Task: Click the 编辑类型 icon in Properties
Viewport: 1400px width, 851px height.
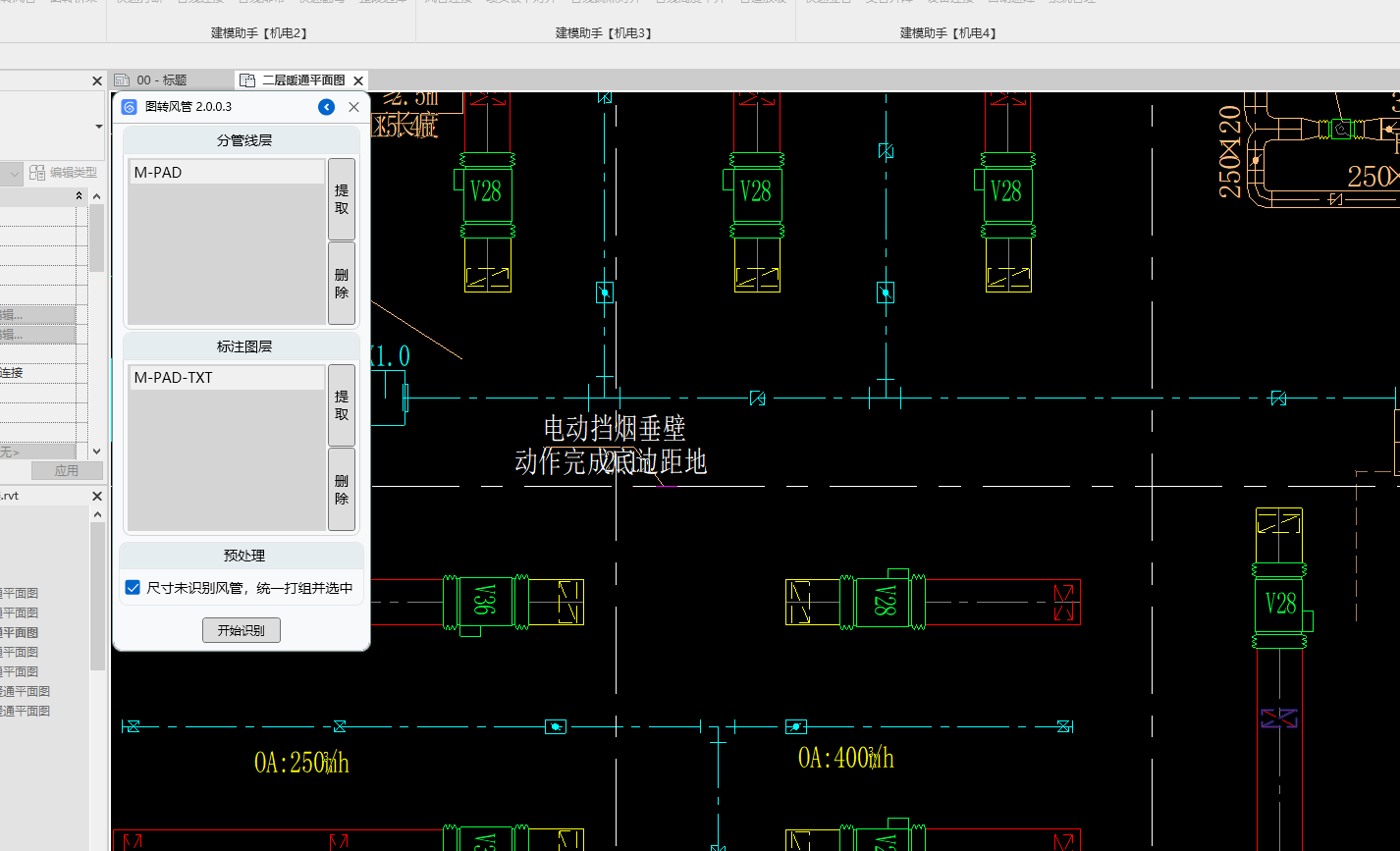Action: (37, 173)
